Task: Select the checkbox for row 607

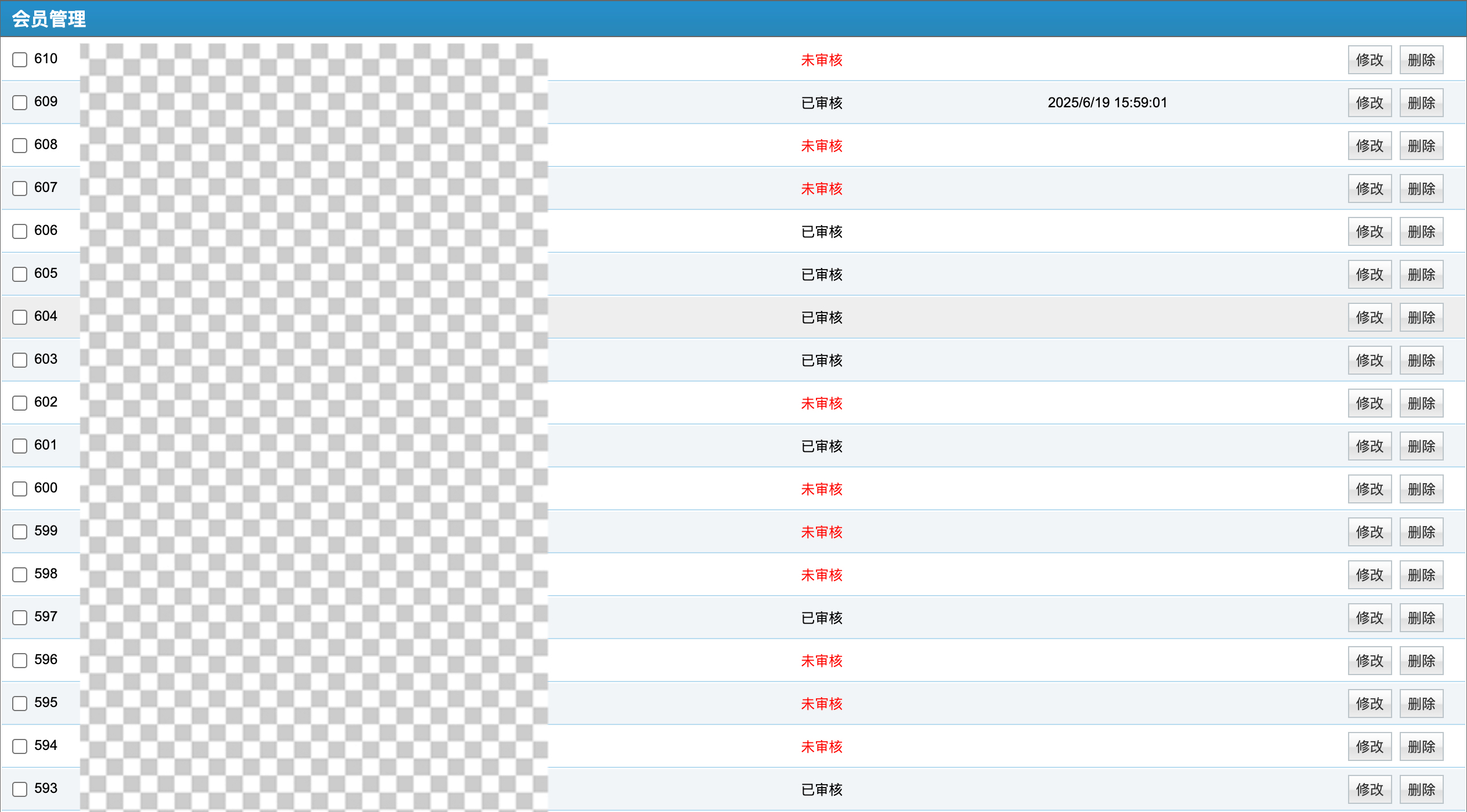Action: point(20,188)
